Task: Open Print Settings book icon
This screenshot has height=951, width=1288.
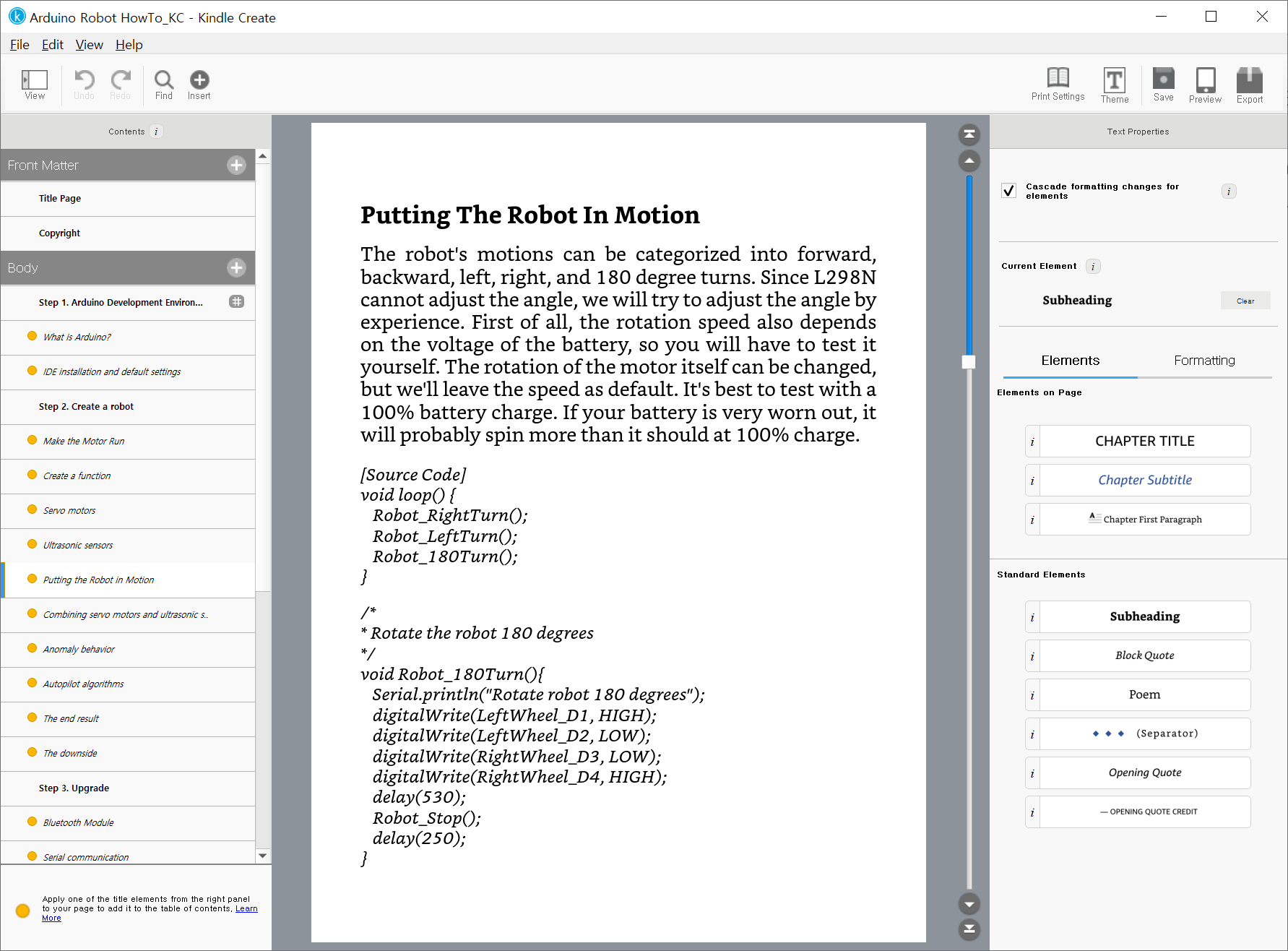Action: click(x=1058, y=77)
